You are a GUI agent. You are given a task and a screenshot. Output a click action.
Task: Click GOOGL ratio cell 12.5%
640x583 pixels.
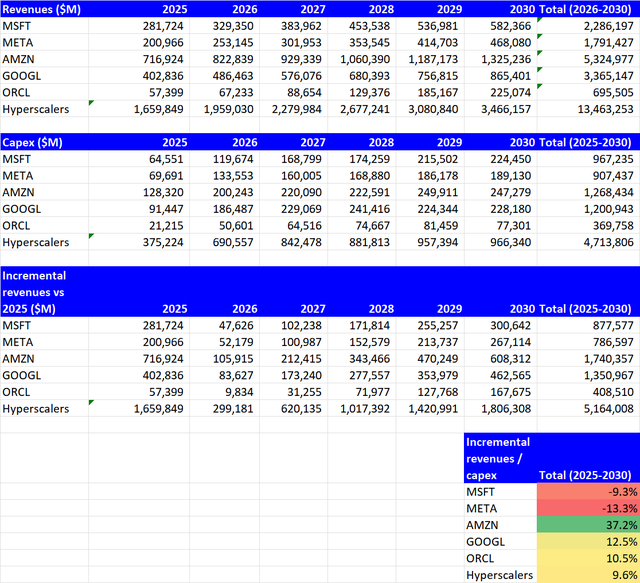pyautogui.click(x=588, y=542)
